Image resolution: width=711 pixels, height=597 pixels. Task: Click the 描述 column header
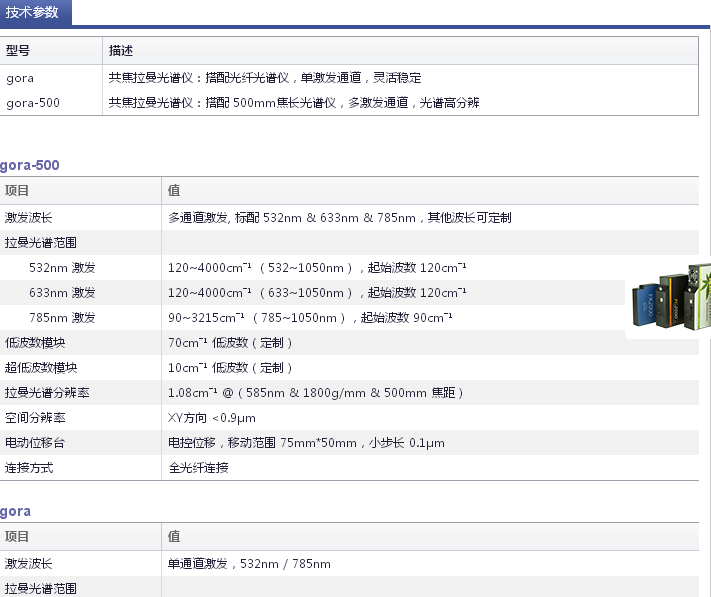[121, 51]
